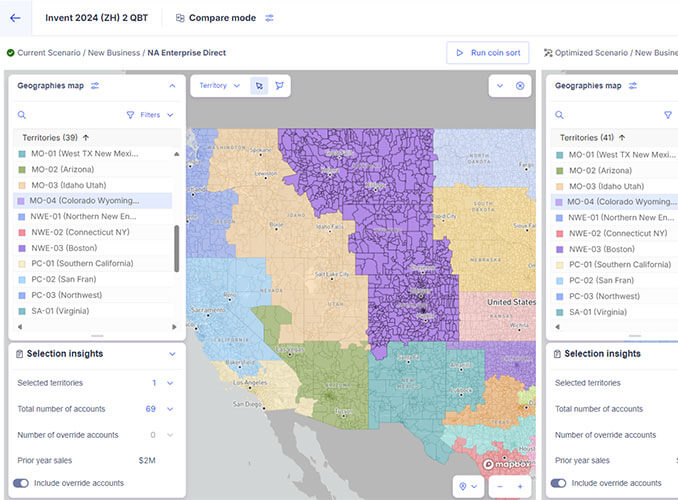Click the back arrow button
Screen dimensions: 678x500
15,18
